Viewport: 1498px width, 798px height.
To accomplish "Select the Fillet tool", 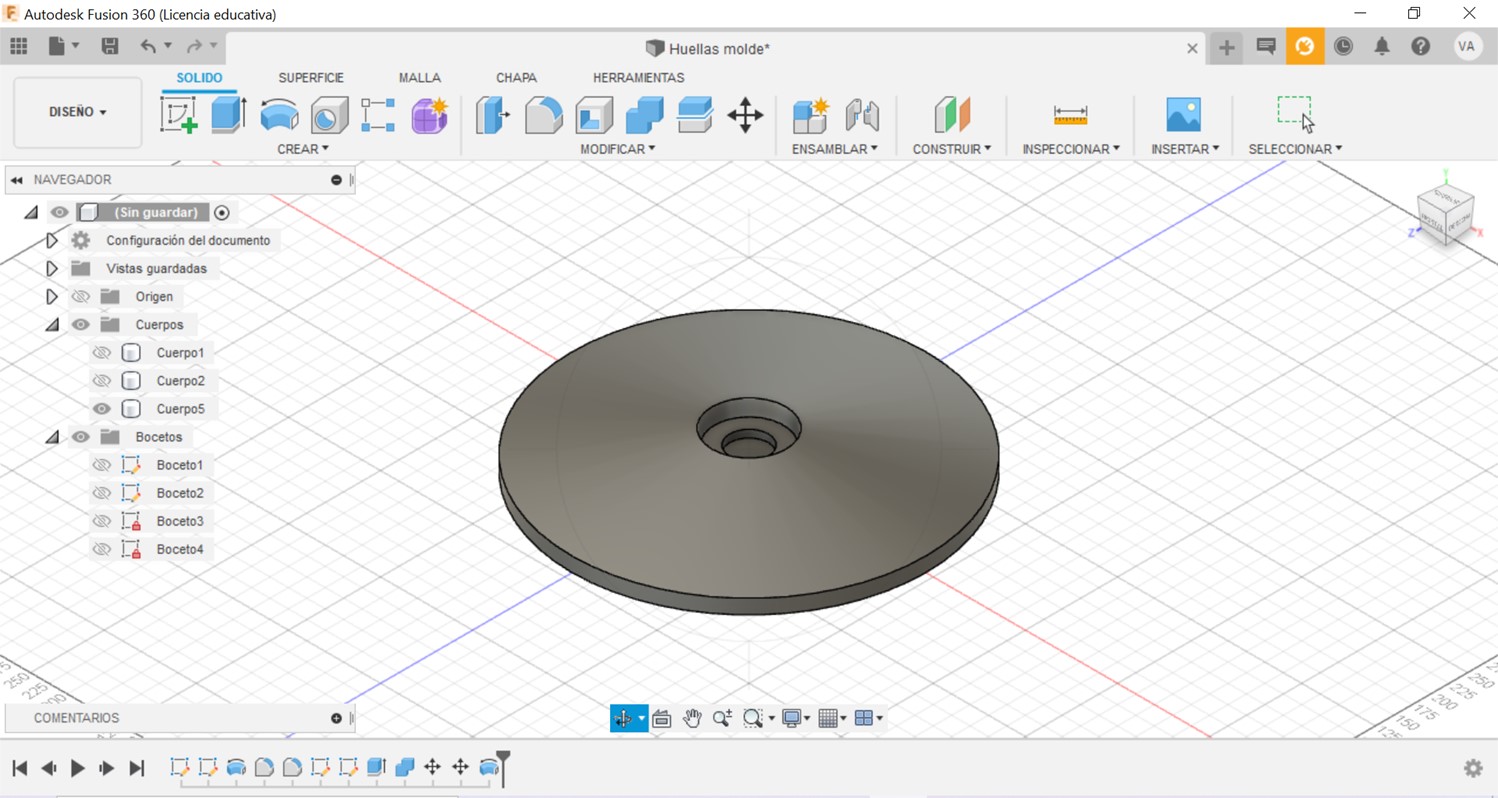I will coord(543,115).
